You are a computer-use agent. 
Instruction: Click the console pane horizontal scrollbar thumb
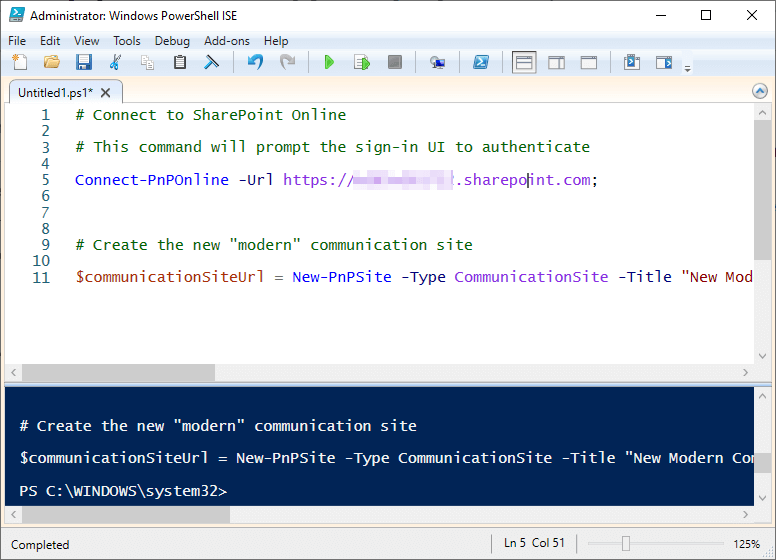pyautogui.click(x=126, y=514)
